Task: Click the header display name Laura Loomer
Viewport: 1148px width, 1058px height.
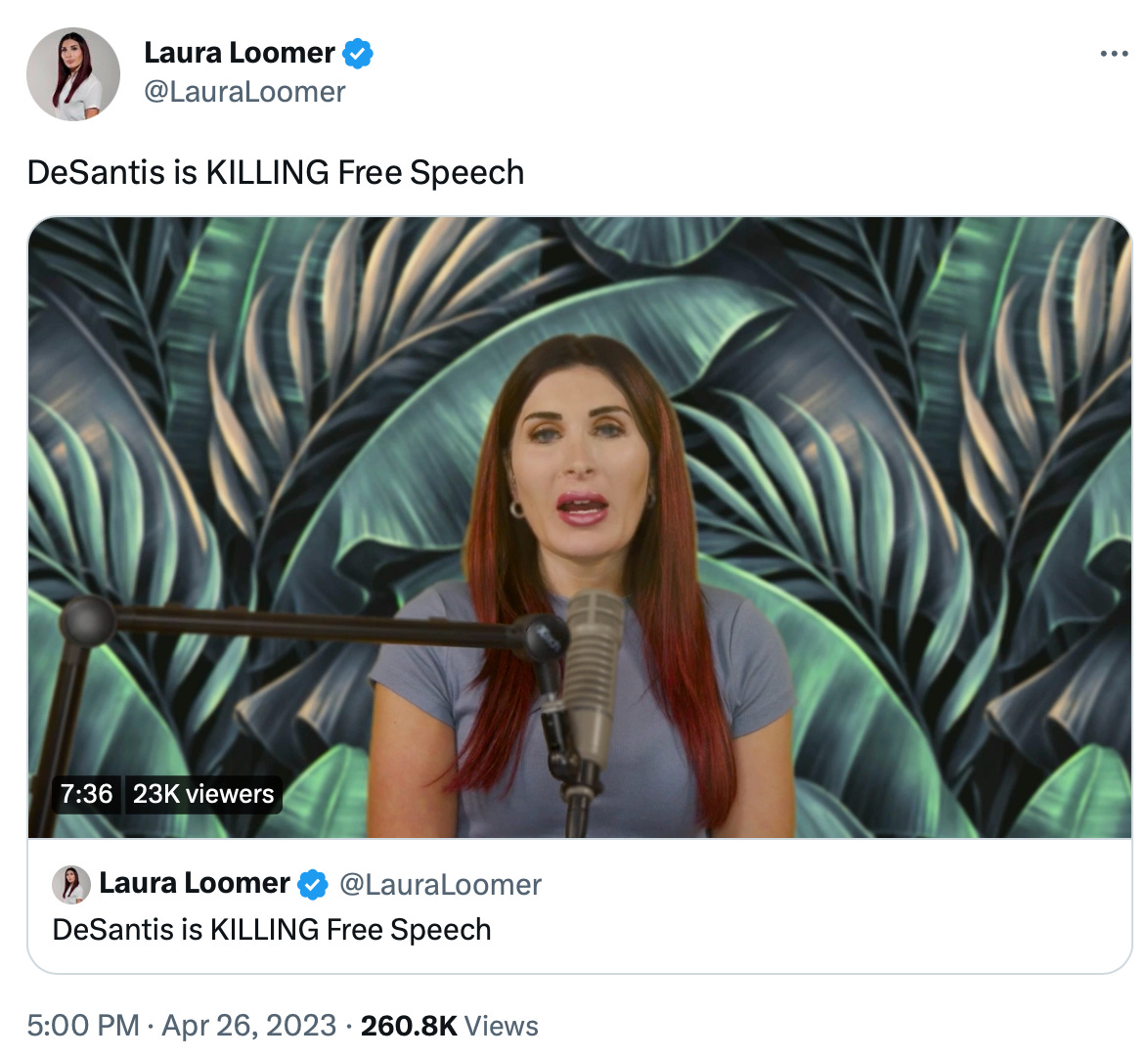Action: coord(239,53)
